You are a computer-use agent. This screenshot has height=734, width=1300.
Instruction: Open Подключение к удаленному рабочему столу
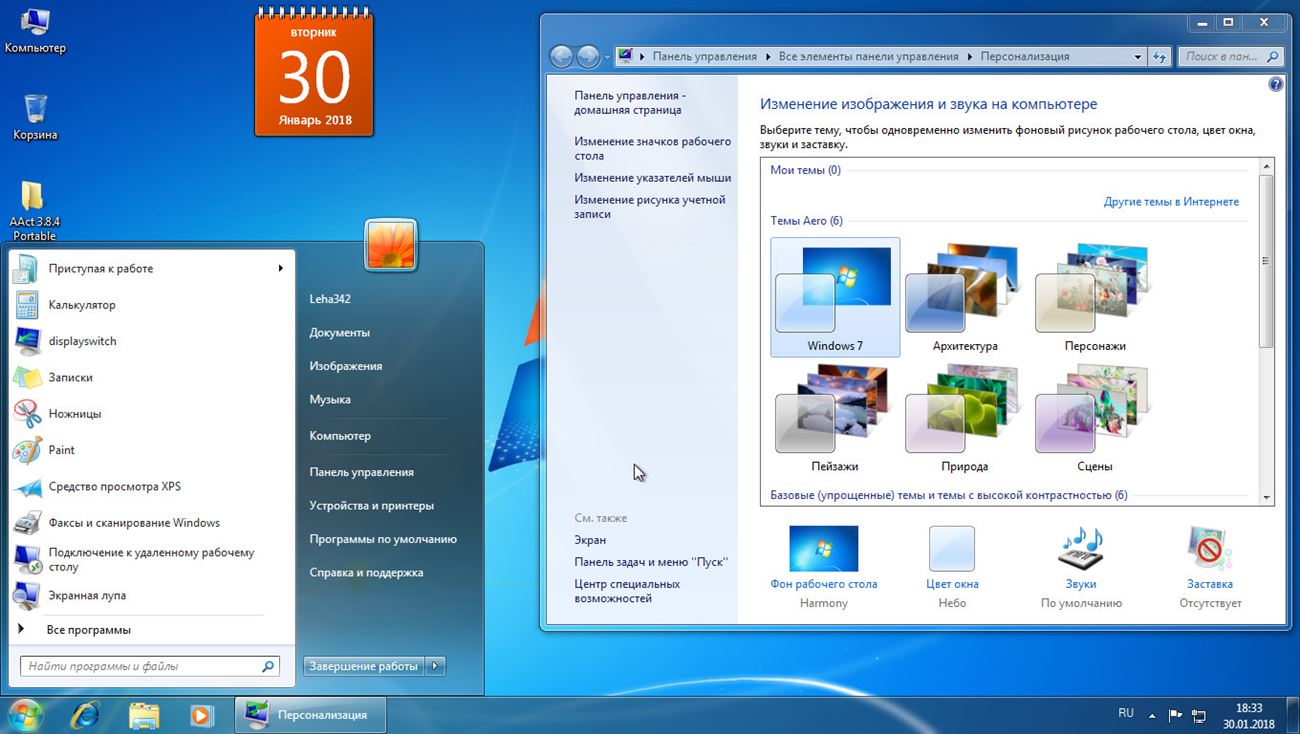[x=152, y=559]
